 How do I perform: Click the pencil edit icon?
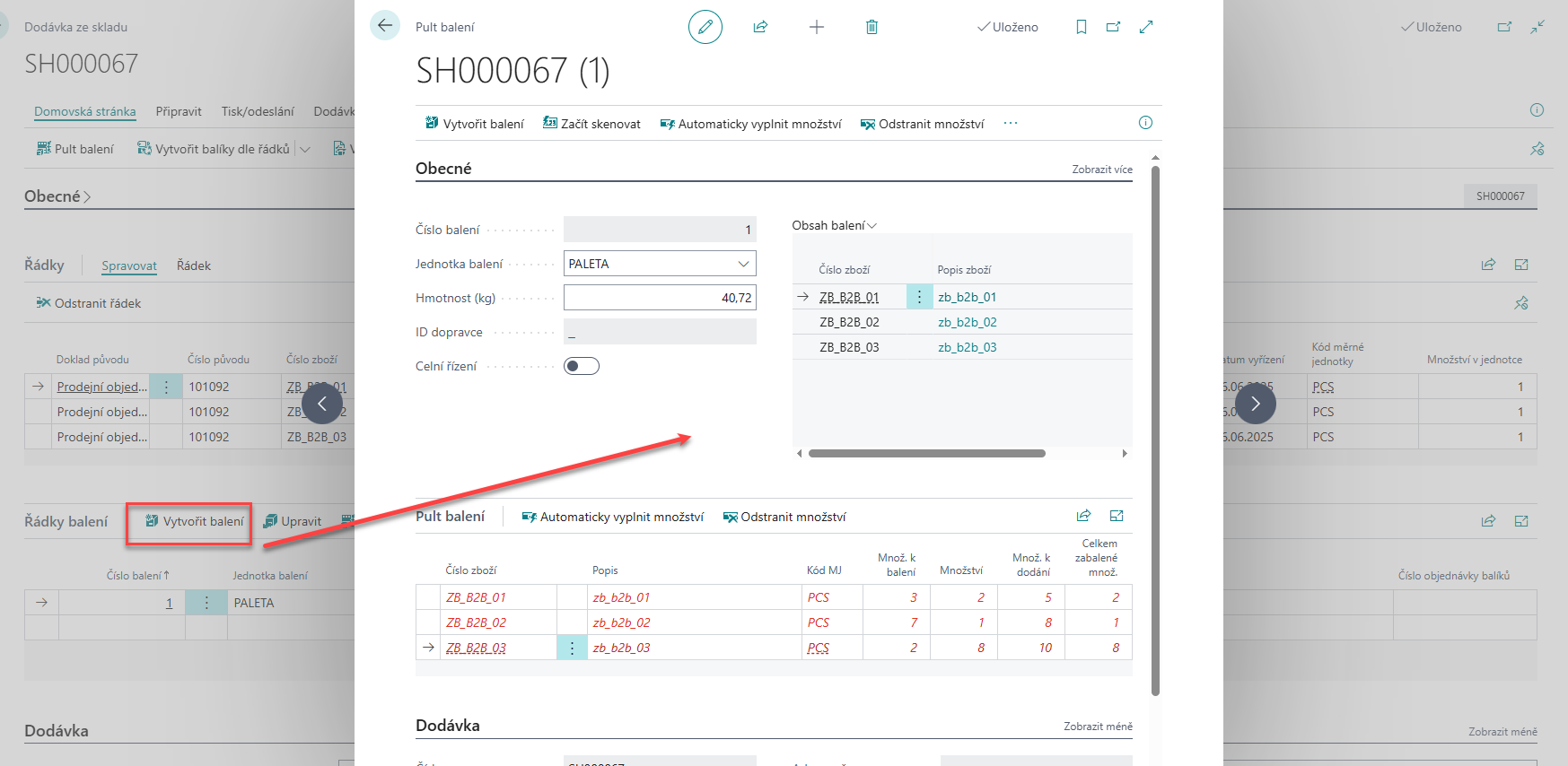pyautogui.click(x=705, y=27)
